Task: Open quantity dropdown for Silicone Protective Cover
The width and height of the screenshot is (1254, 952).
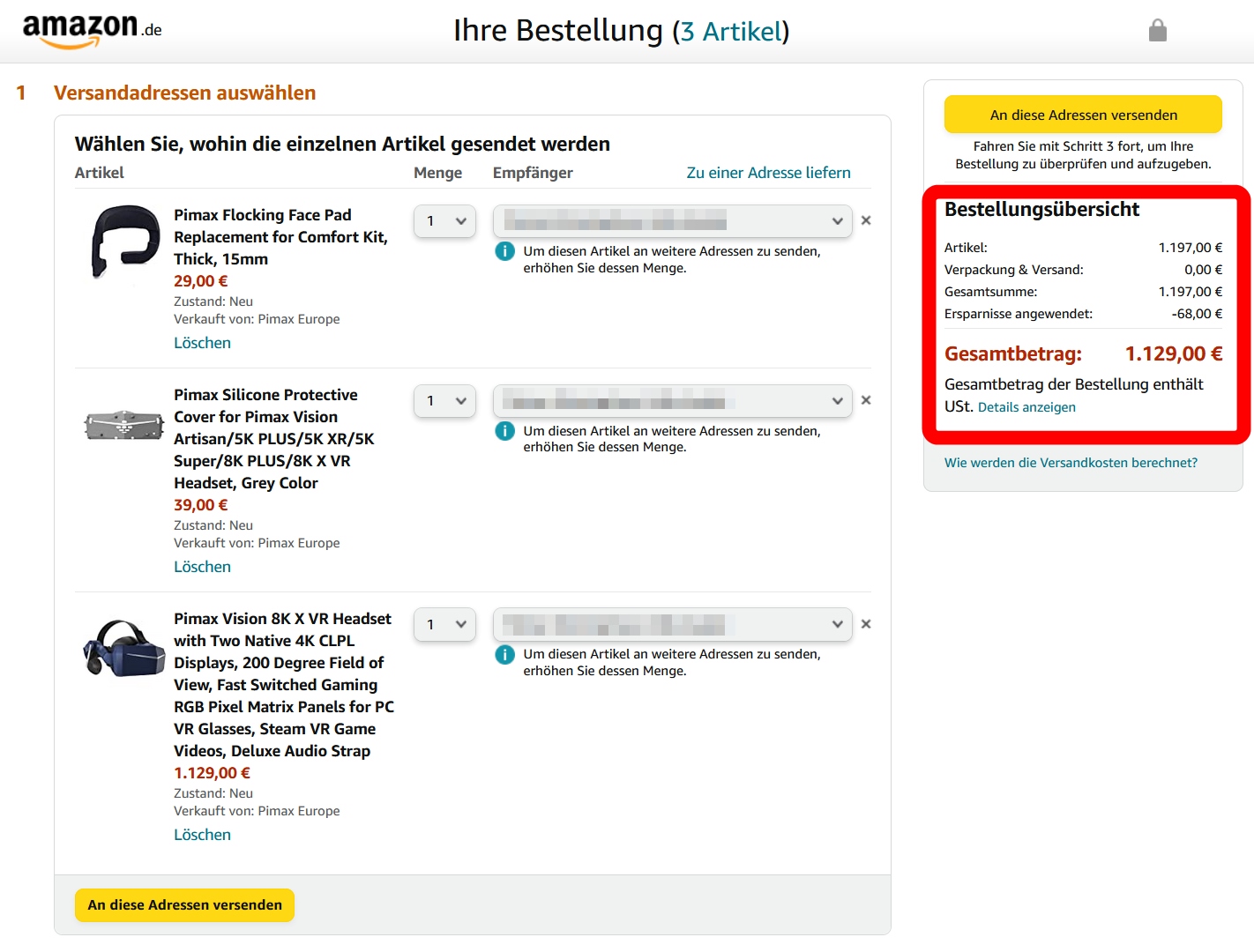Action: [445, 401]
